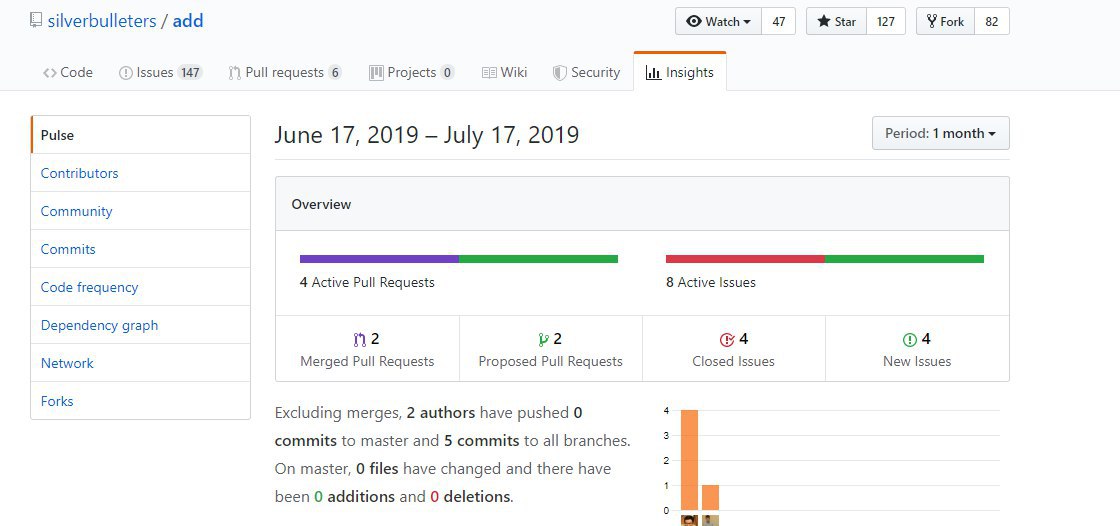Image resolution: width=1120 pixels, height=526 pixels.
Task: Open the 4 Closed Issues section
Action: click(734, 349)
